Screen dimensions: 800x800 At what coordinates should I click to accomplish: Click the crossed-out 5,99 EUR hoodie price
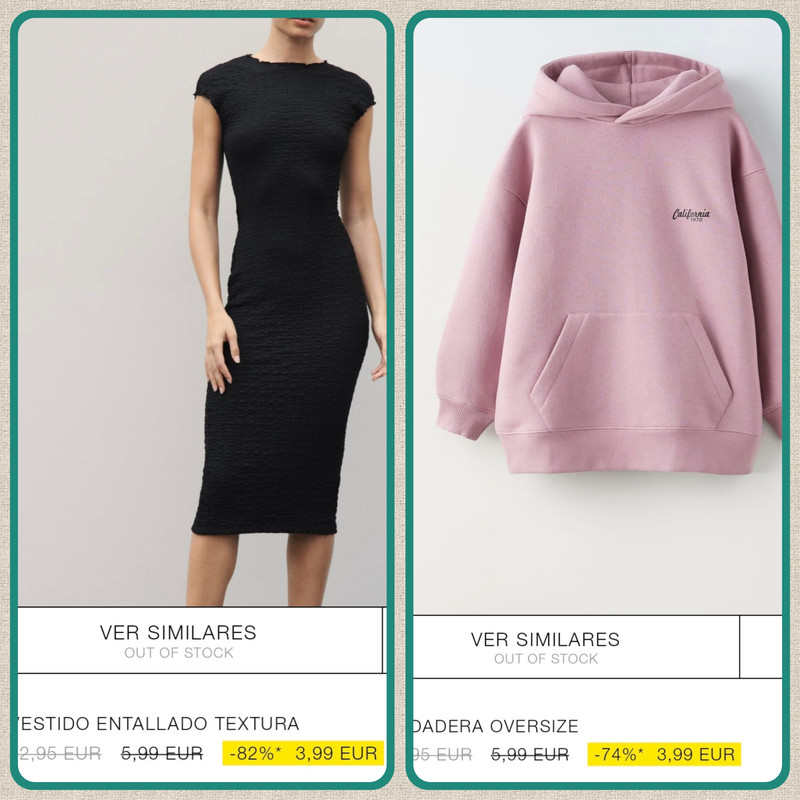[x=530, y=755]
